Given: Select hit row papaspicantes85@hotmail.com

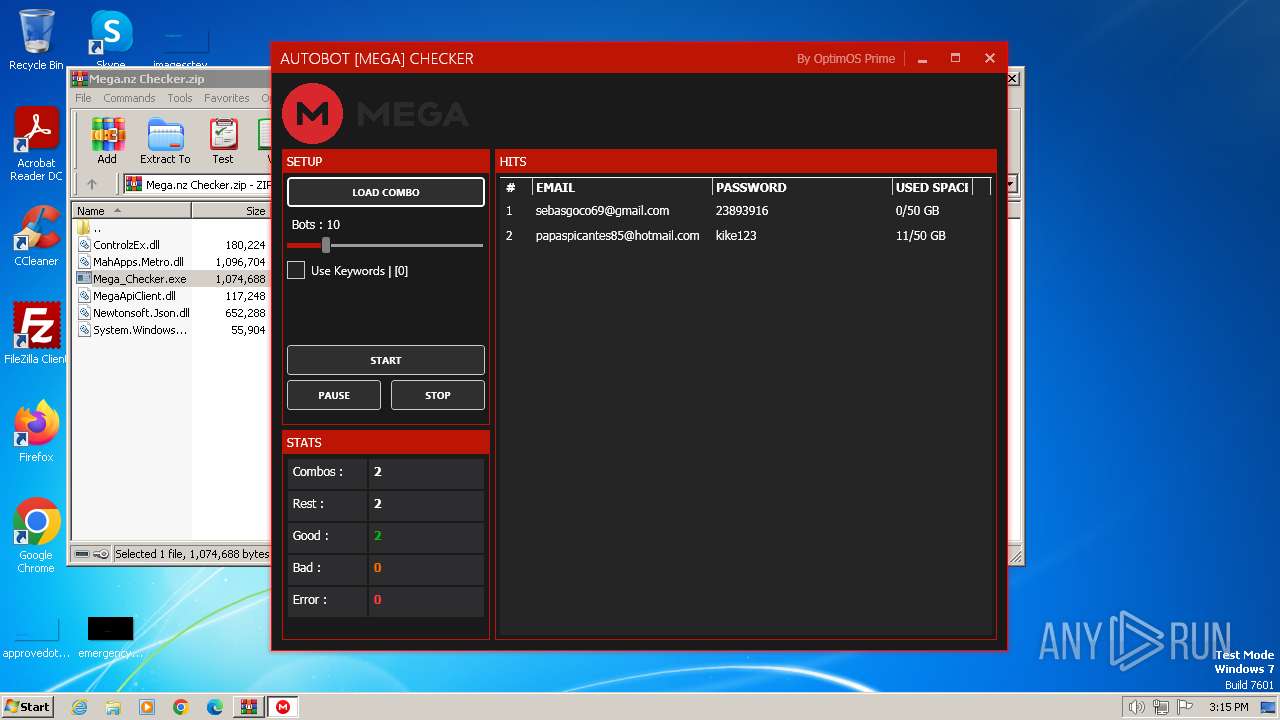Looking at the screenshot, I should [745, 236].
